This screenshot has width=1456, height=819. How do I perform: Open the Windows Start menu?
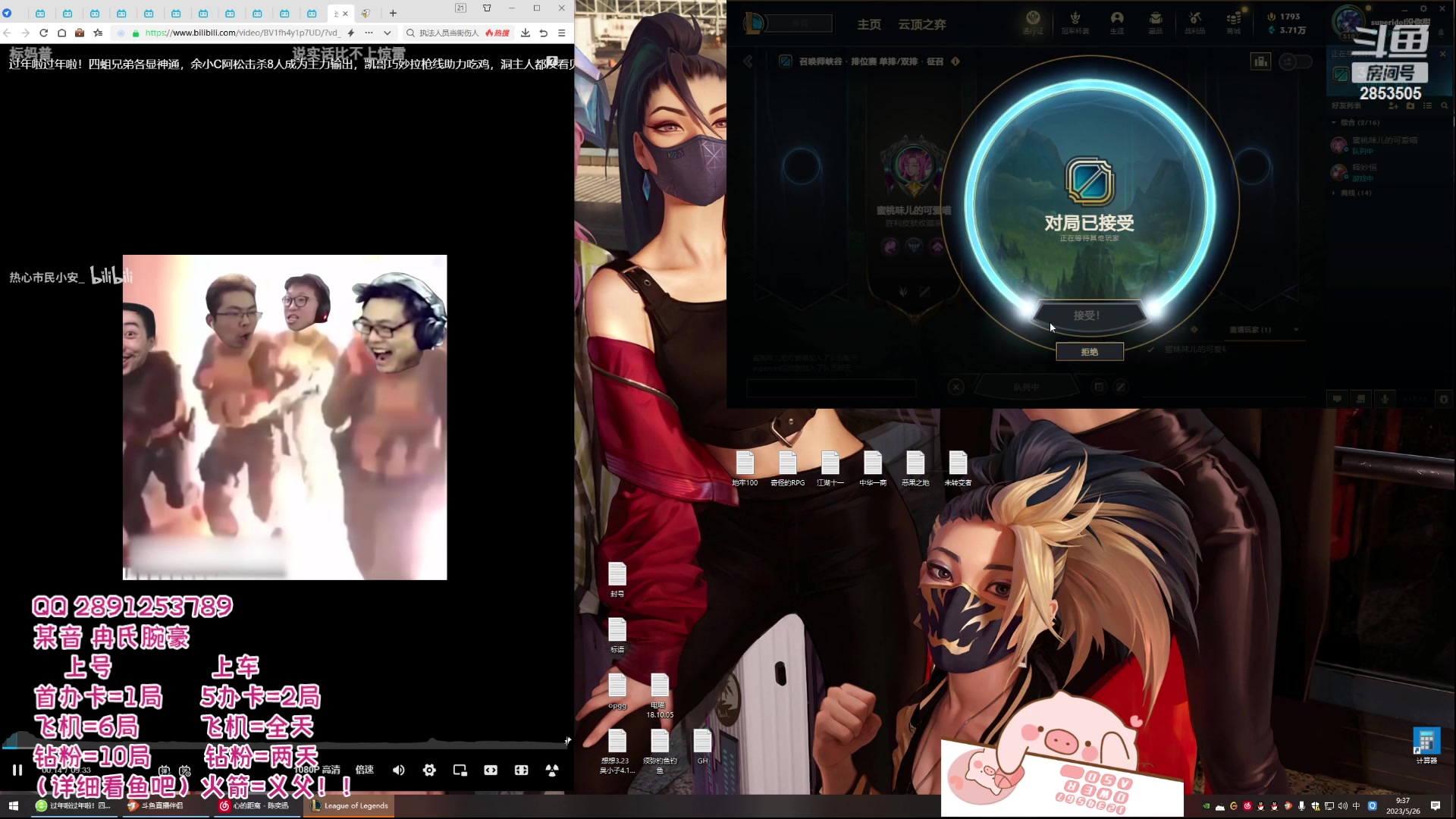[x=13, y=805]
